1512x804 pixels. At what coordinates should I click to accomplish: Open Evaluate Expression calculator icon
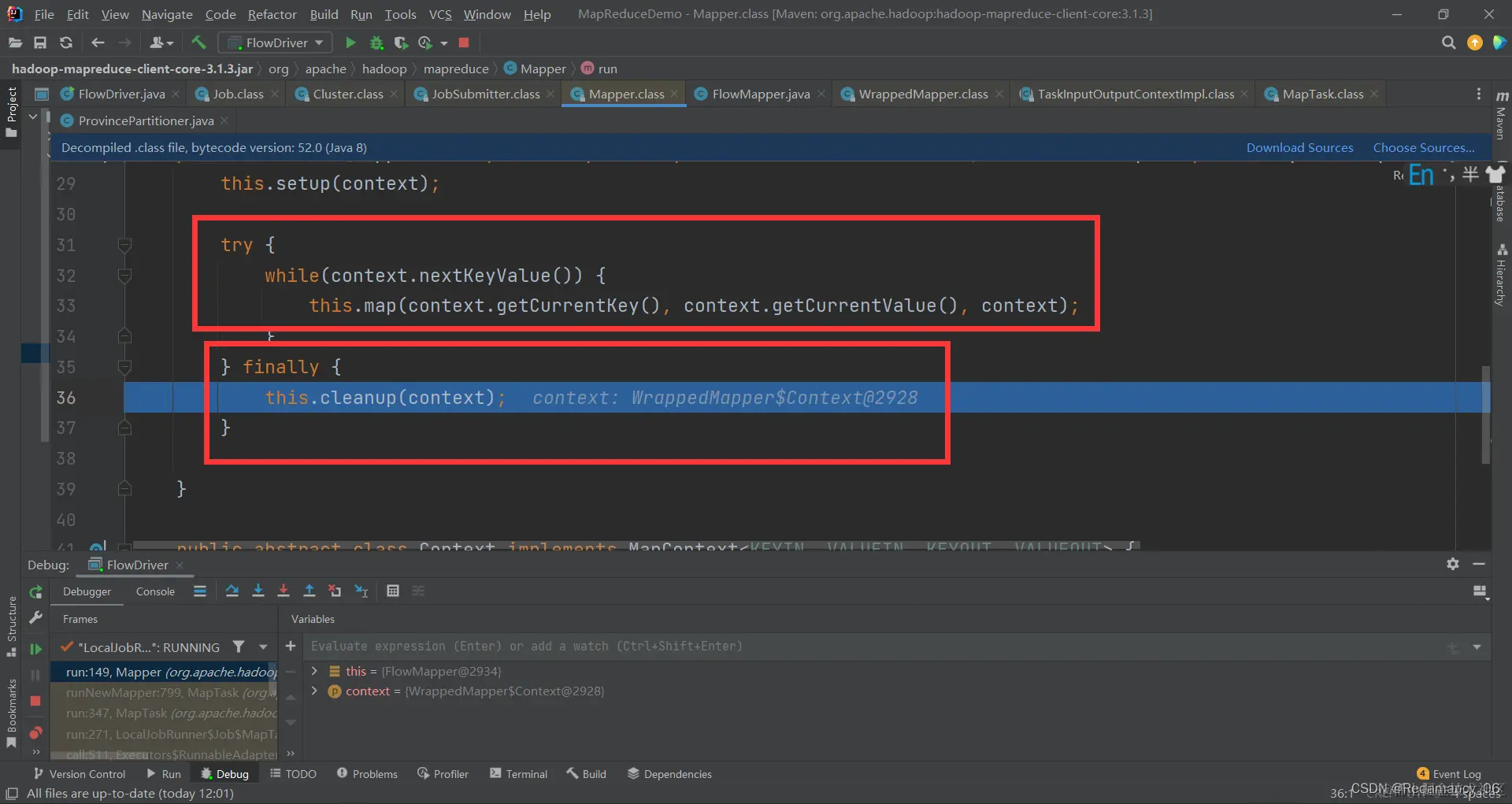393,591
